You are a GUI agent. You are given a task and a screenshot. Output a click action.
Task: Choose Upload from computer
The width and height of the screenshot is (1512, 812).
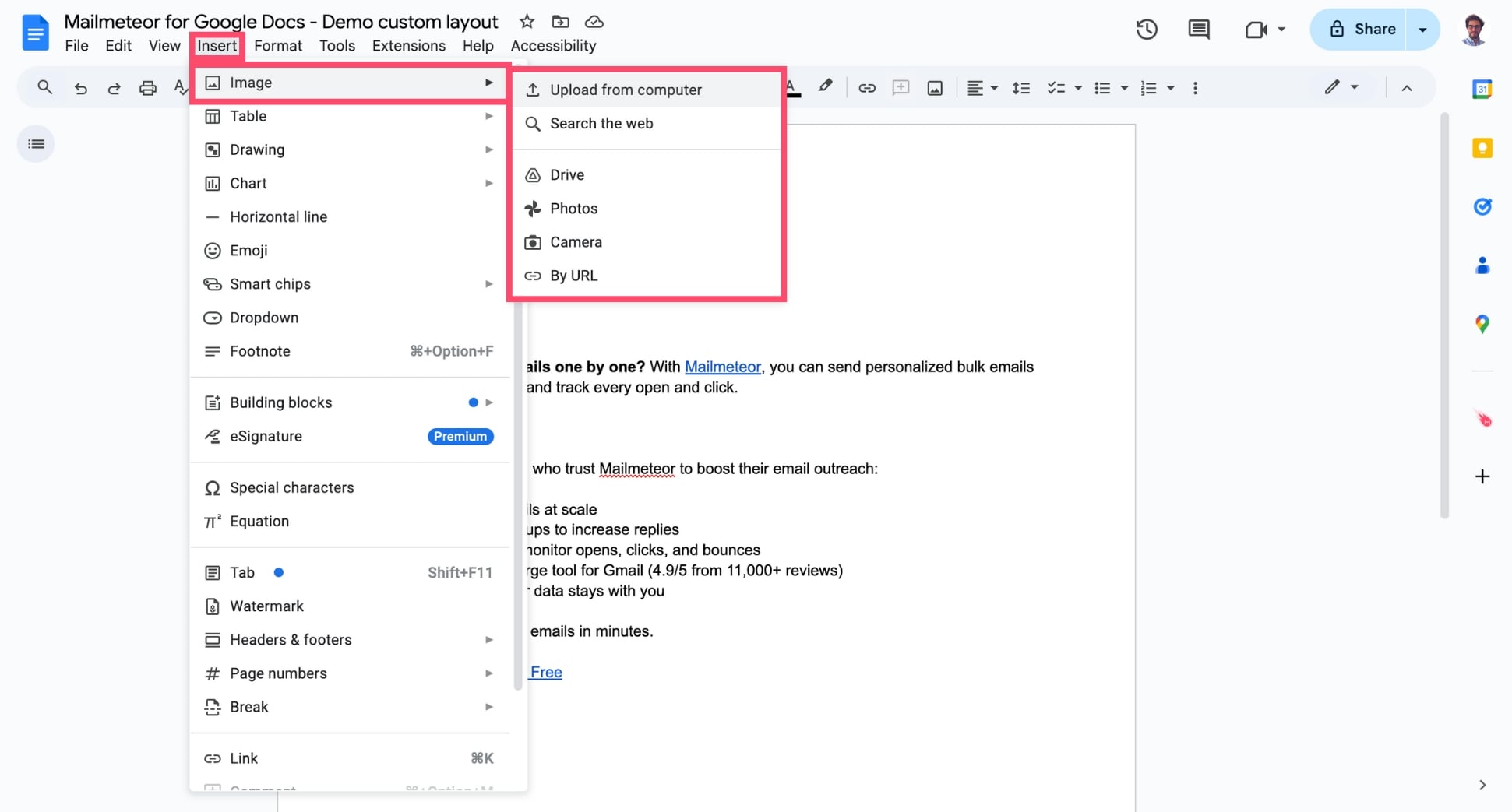646,90
